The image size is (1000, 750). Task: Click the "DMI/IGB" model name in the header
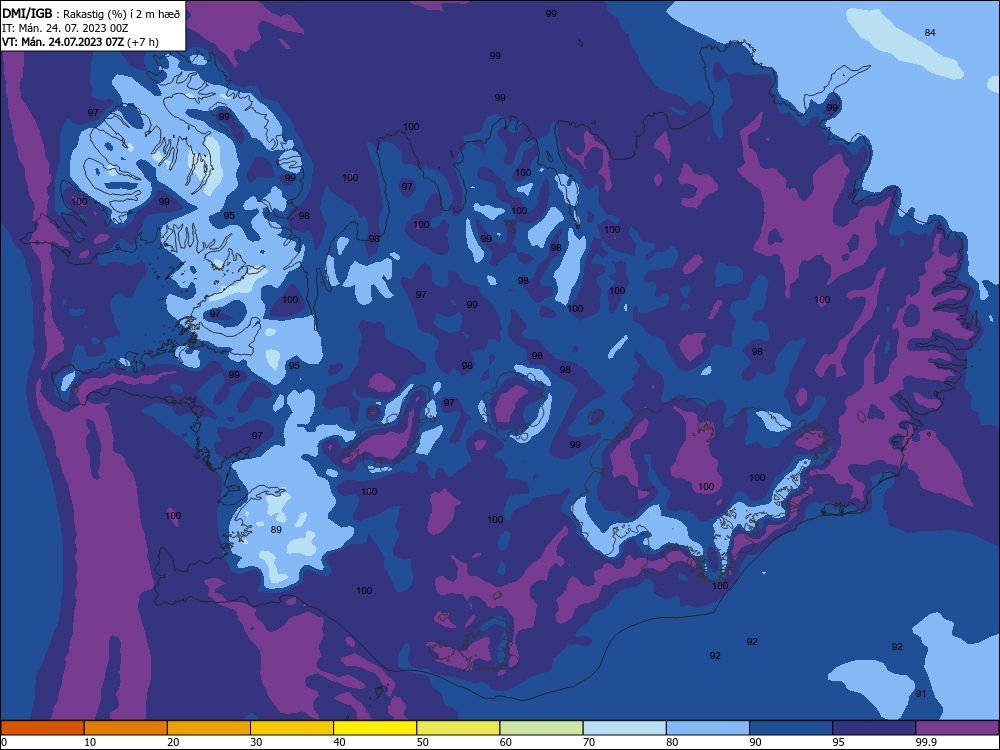tap(27, 13)
